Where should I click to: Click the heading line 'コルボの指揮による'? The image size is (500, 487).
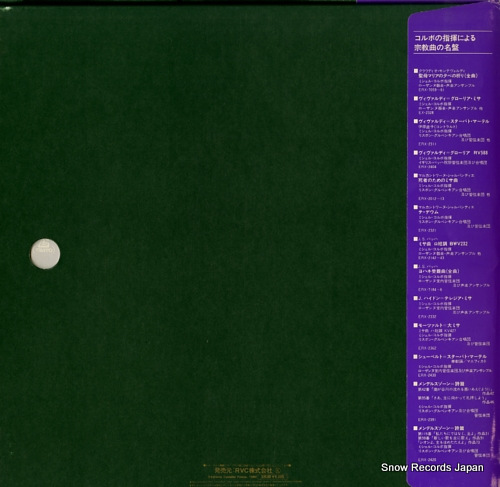445,38
